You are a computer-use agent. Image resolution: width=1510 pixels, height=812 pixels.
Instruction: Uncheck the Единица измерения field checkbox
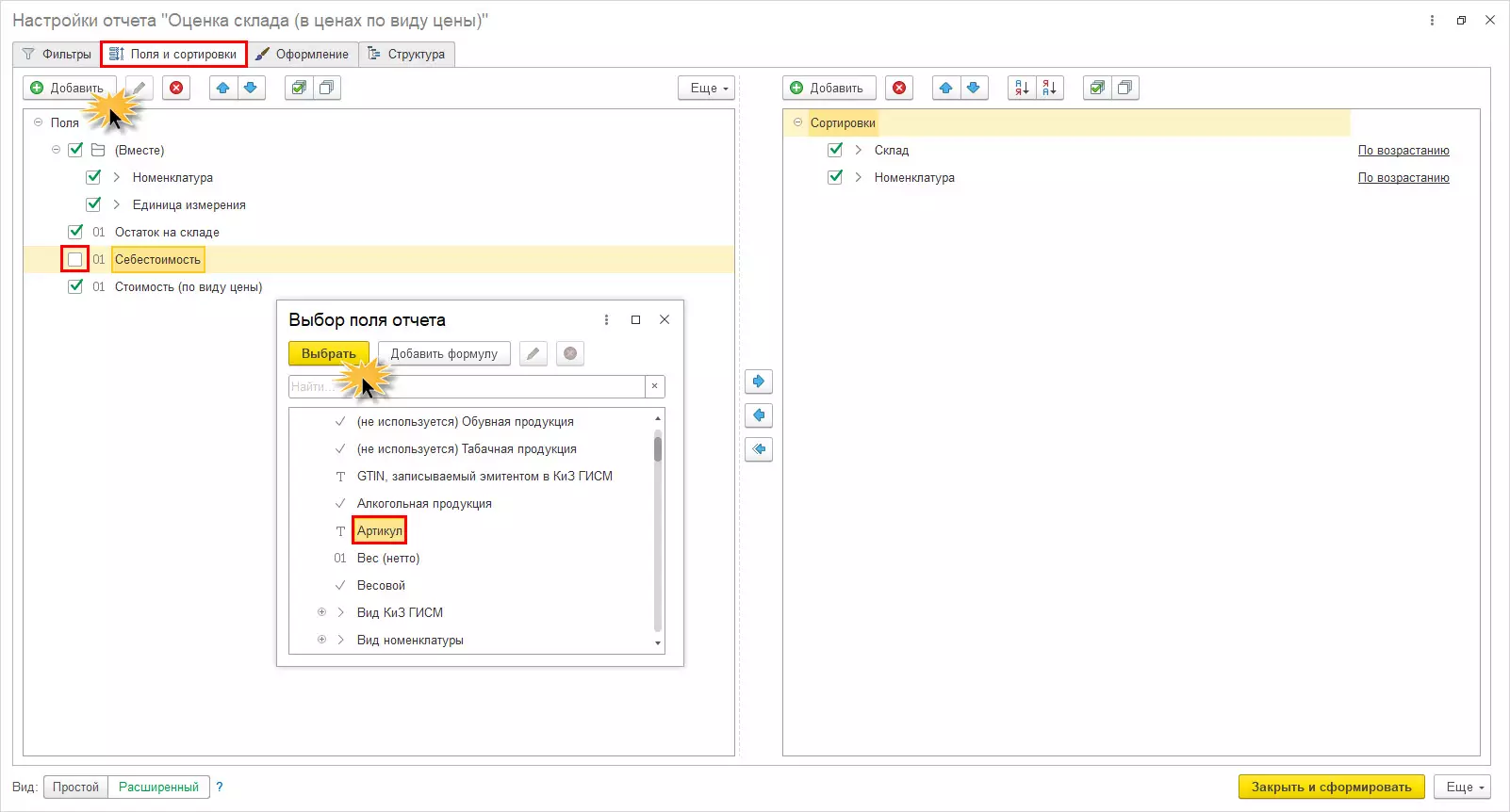click(93, 204)
